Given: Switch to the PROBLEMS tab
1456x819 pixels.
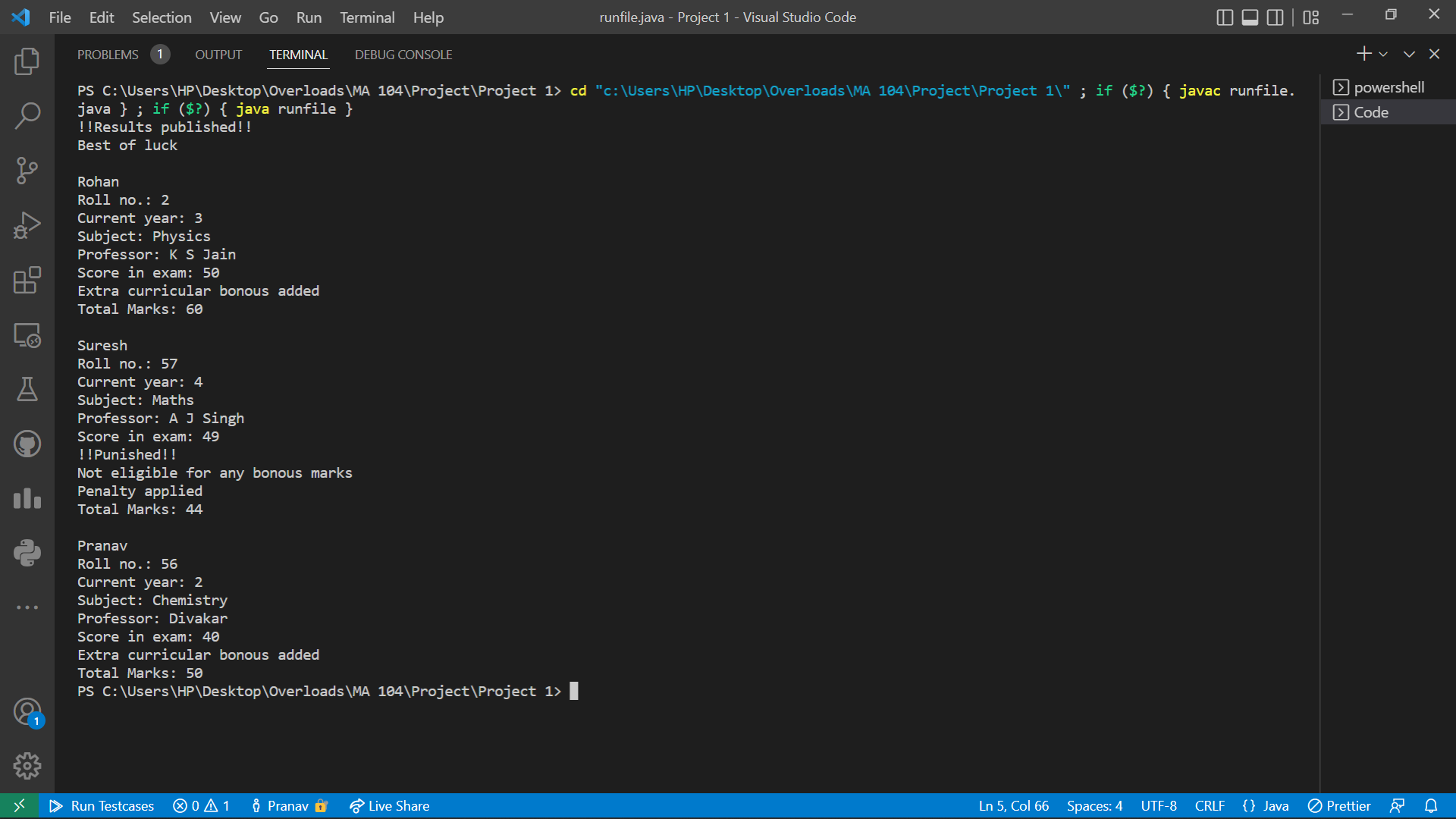Looking at the screenshot, I should [x=108, y=55].
